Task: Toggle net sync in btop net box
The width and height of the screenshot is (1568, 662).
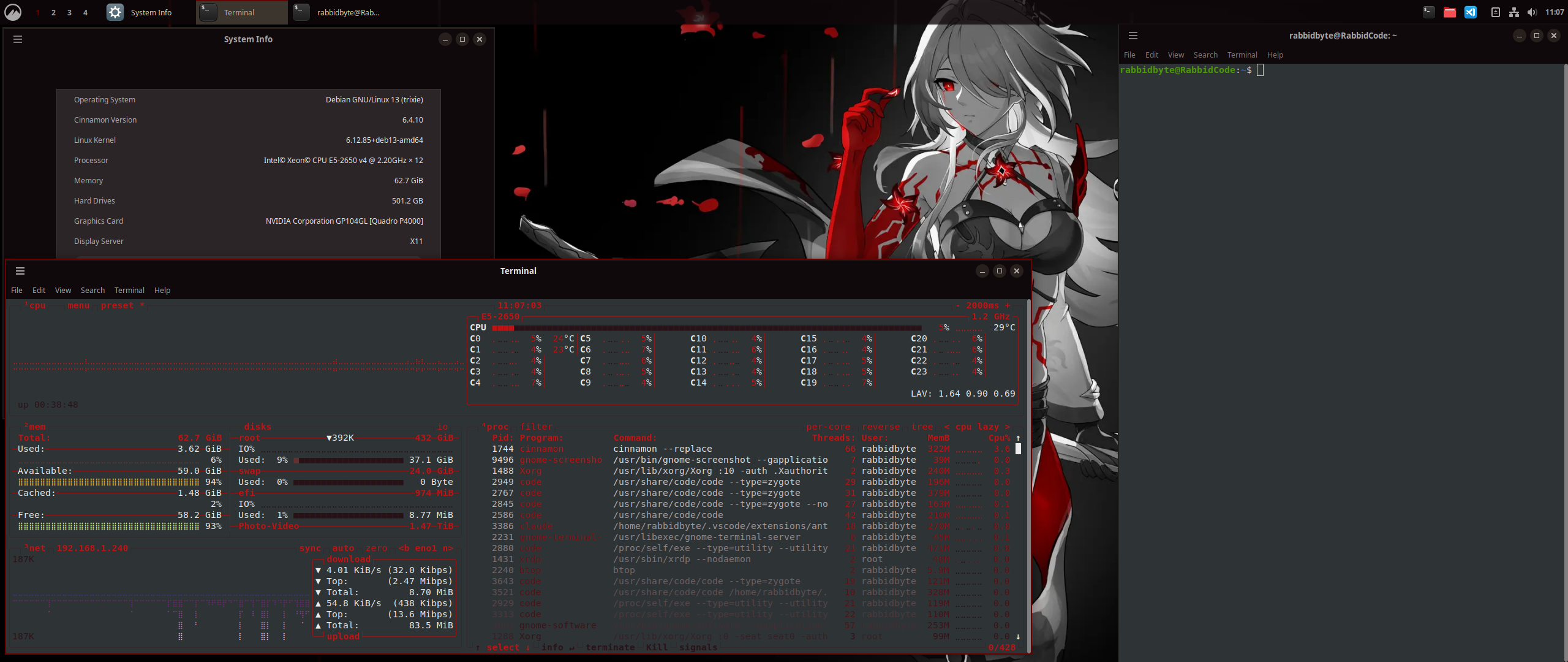Action: 311,548
